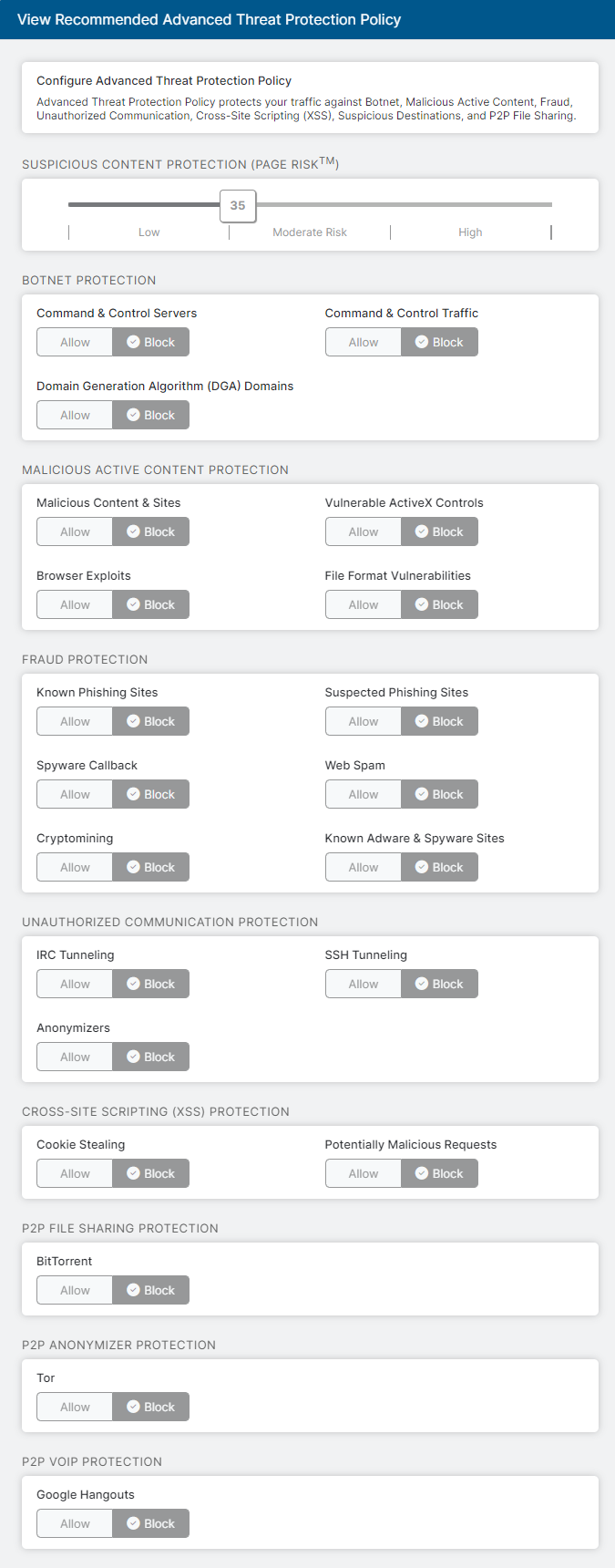Allow Spyware Callback
Viewport: 615px width, 1568px height.
75,795
